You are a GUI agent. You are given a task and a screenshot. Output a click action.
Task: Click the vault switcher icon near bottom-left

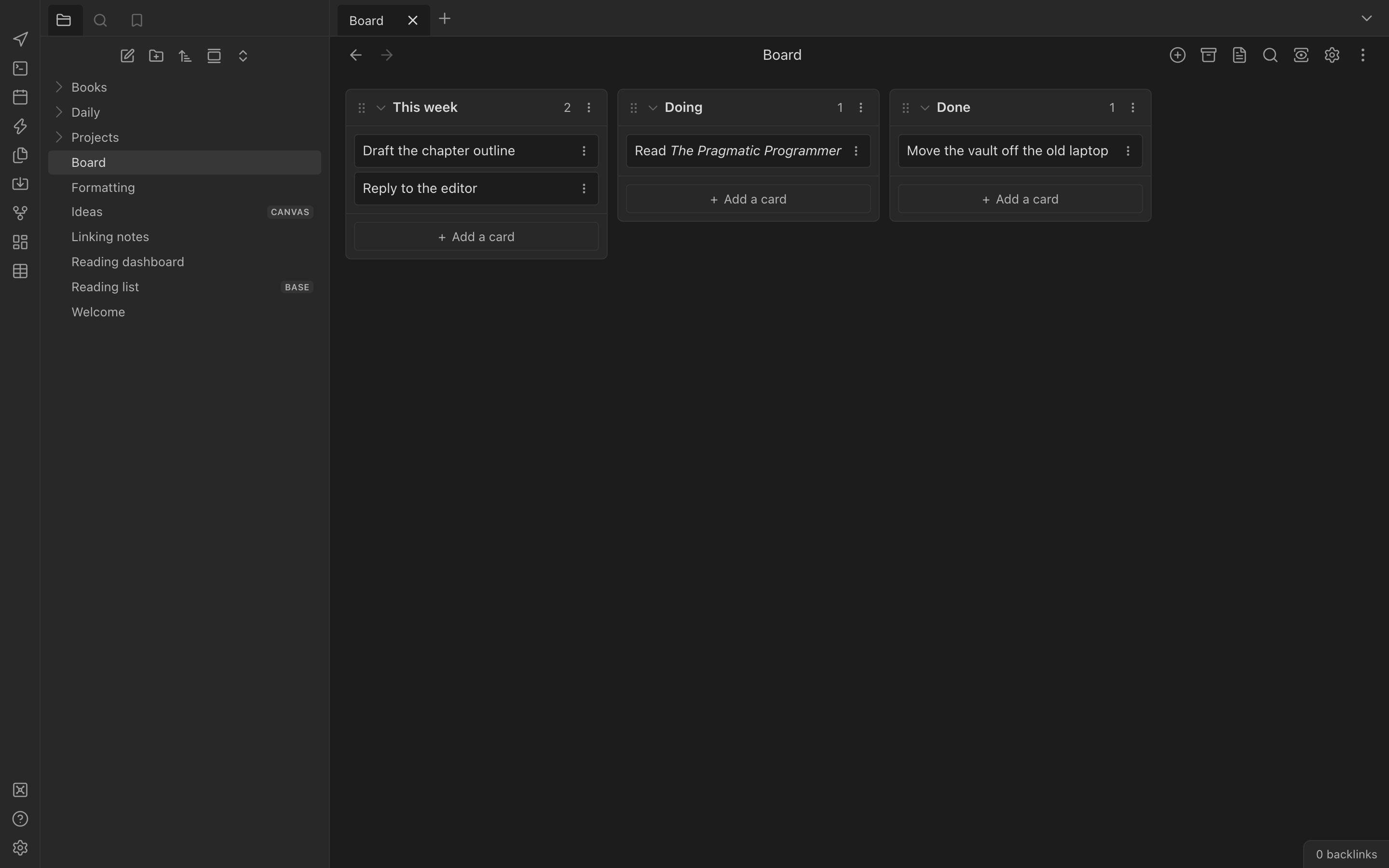(20, 790)
